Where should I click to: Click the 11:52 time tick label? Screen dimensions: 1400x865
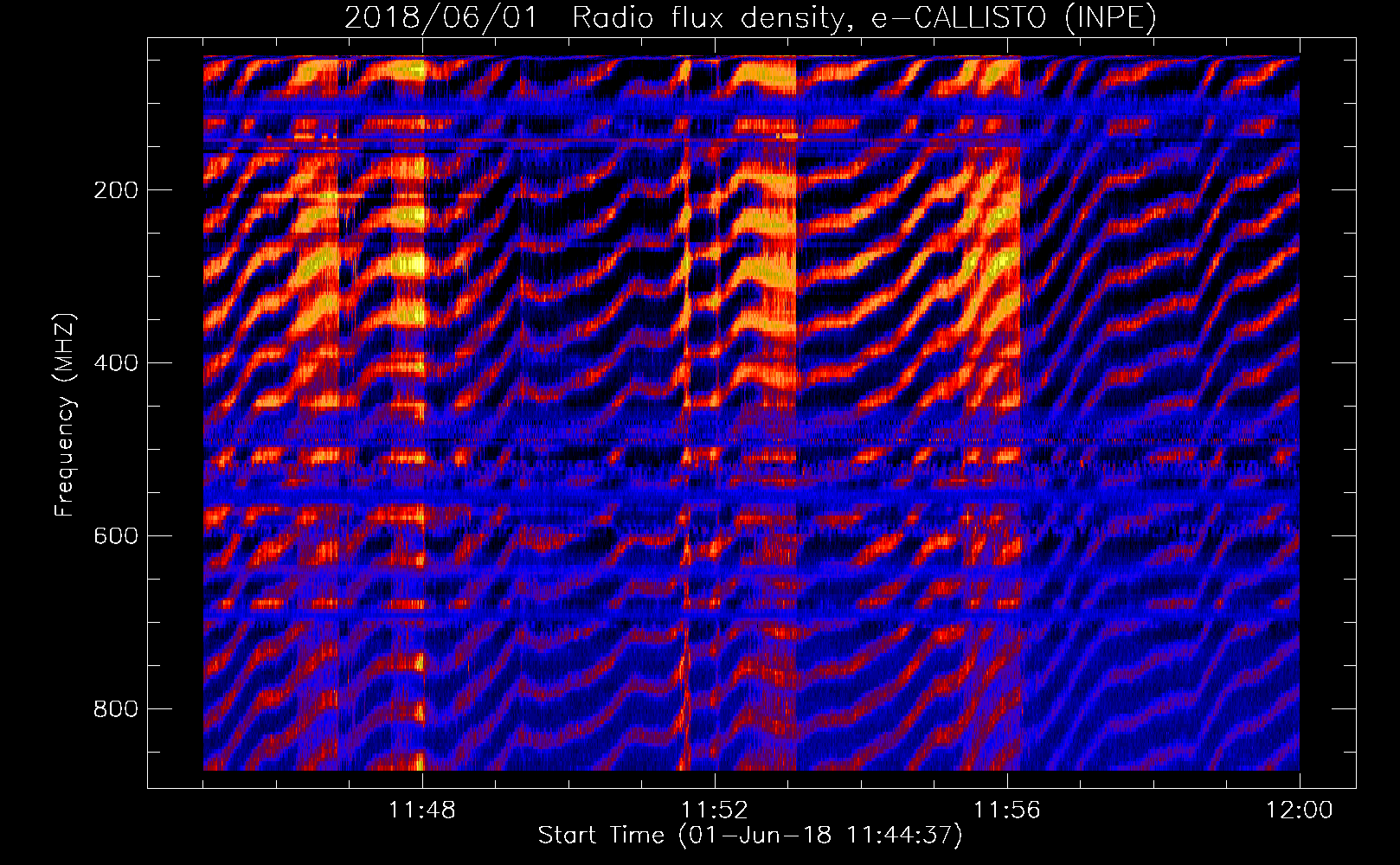pos(715,811)
